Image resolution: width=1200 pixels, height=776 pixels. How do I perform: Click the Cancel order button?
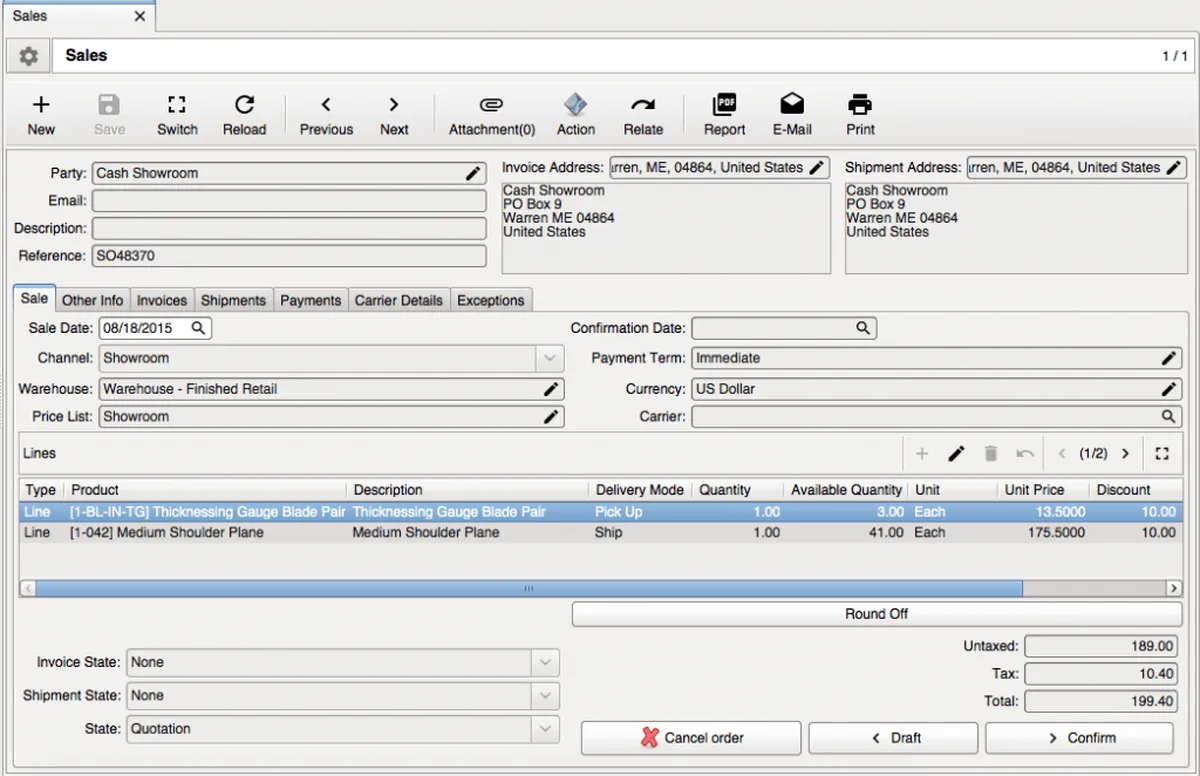point(691,738)
